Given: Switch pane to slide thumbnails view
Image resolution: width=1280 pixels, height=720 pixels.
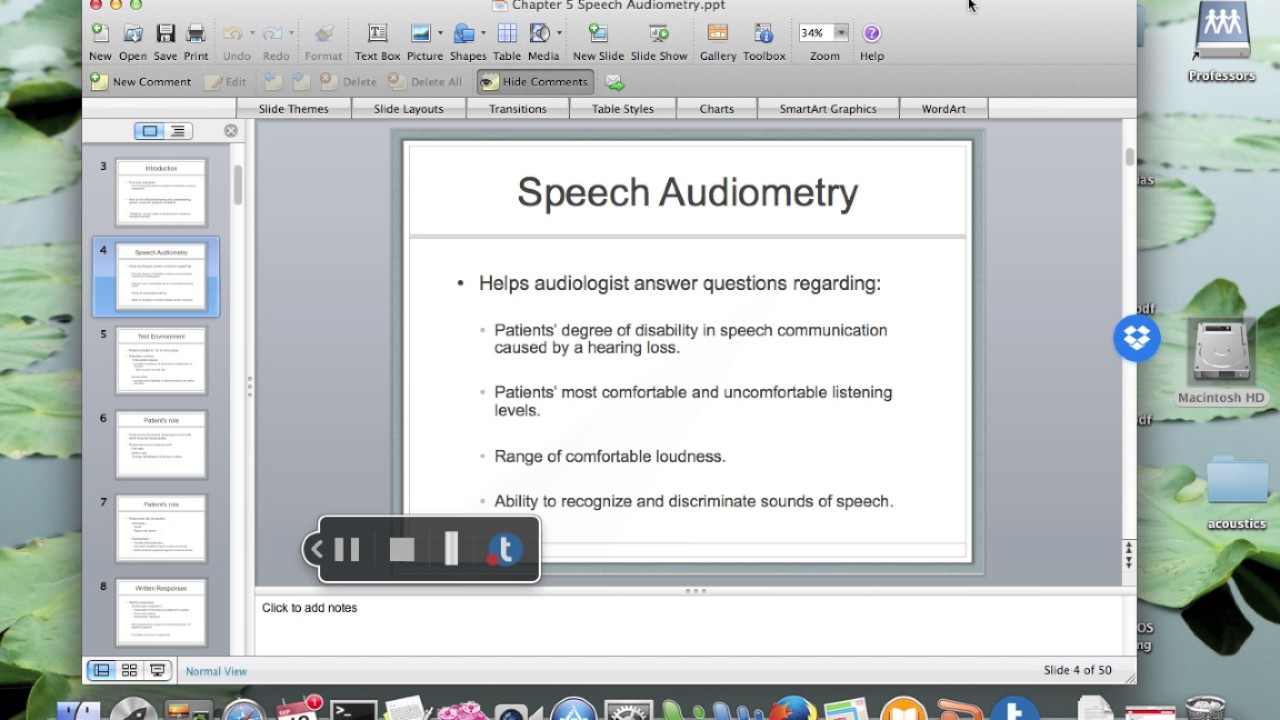Looking at the screenshot, I should click(149, 131).
